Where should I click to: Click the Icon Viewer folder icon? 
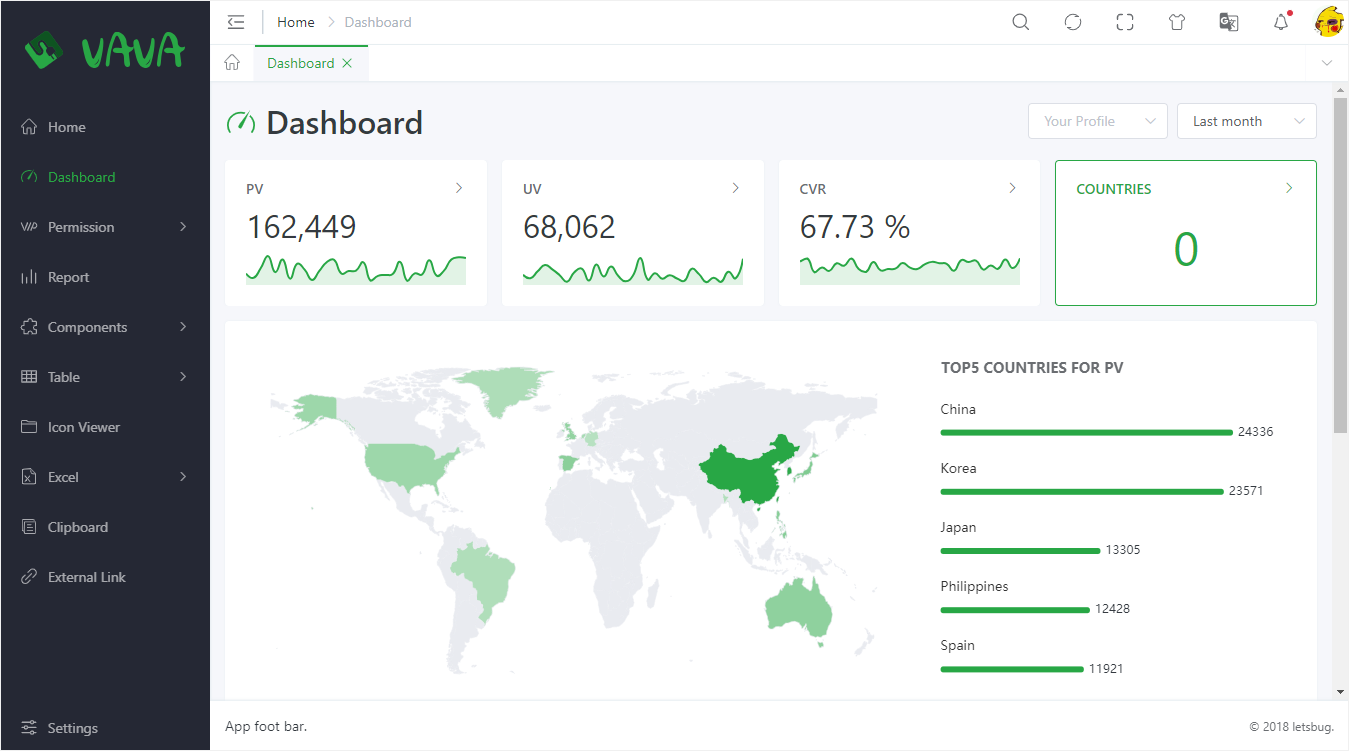[x=29, y=427]
